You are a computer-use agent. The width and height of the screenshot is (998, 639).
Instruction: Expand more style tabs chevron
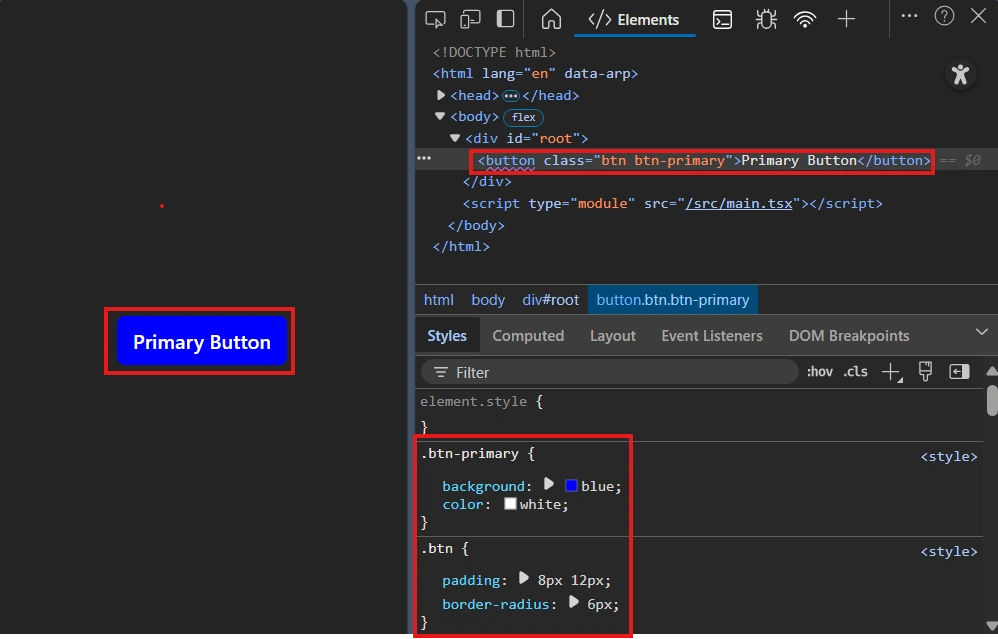point(981,332)
